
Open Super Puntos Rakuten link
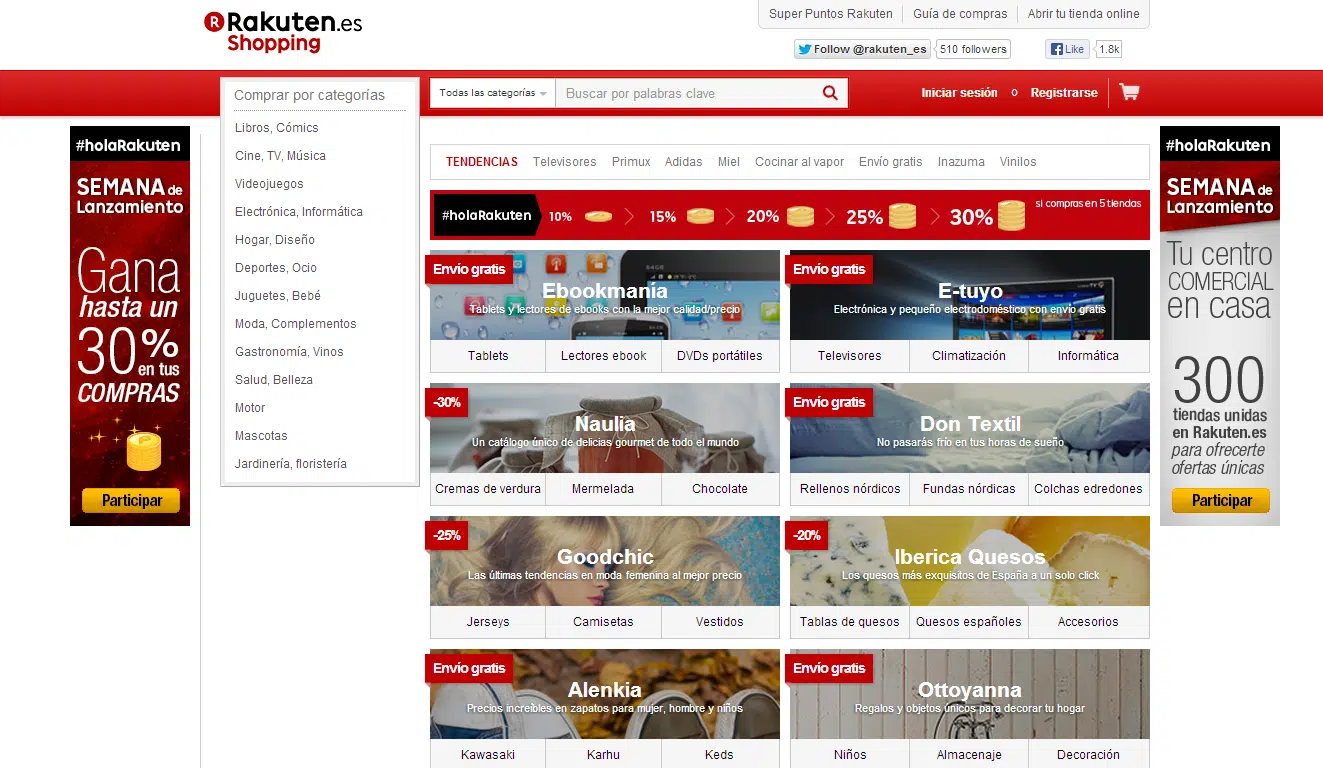831,14
